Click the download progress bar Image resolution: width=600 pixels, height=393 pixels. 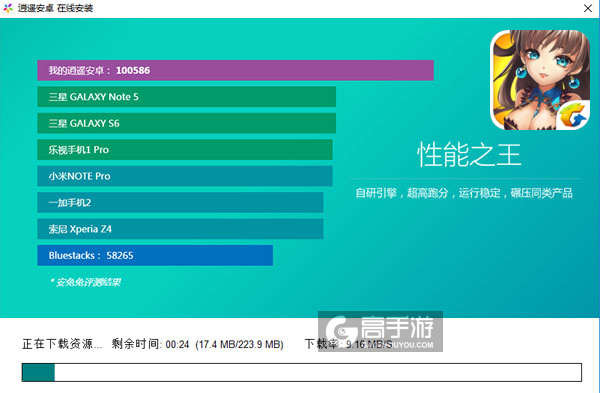click(302, 372)
